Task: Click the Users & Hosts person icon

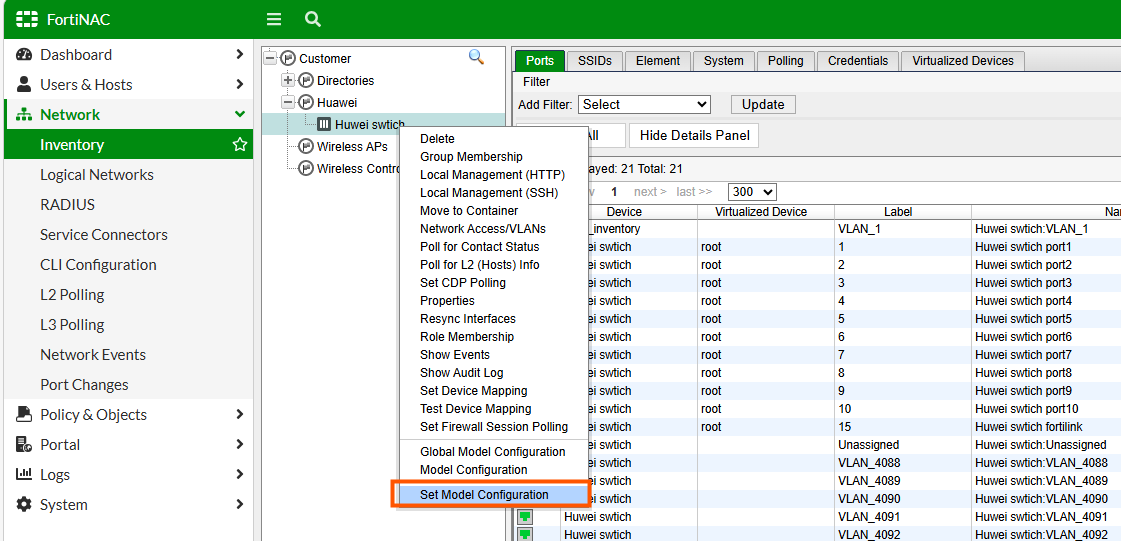Action: point(24,85)
